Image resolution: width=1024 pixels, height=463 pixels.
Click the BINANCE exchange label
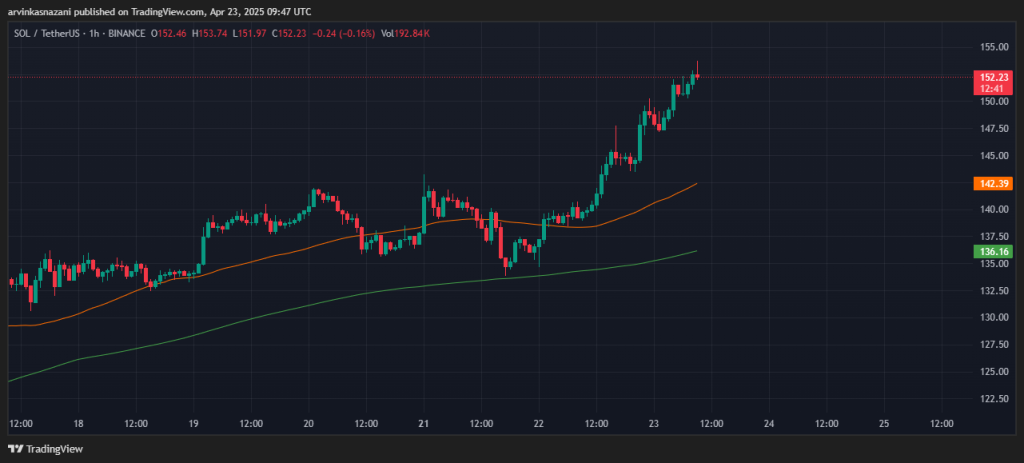click(122, 35)
